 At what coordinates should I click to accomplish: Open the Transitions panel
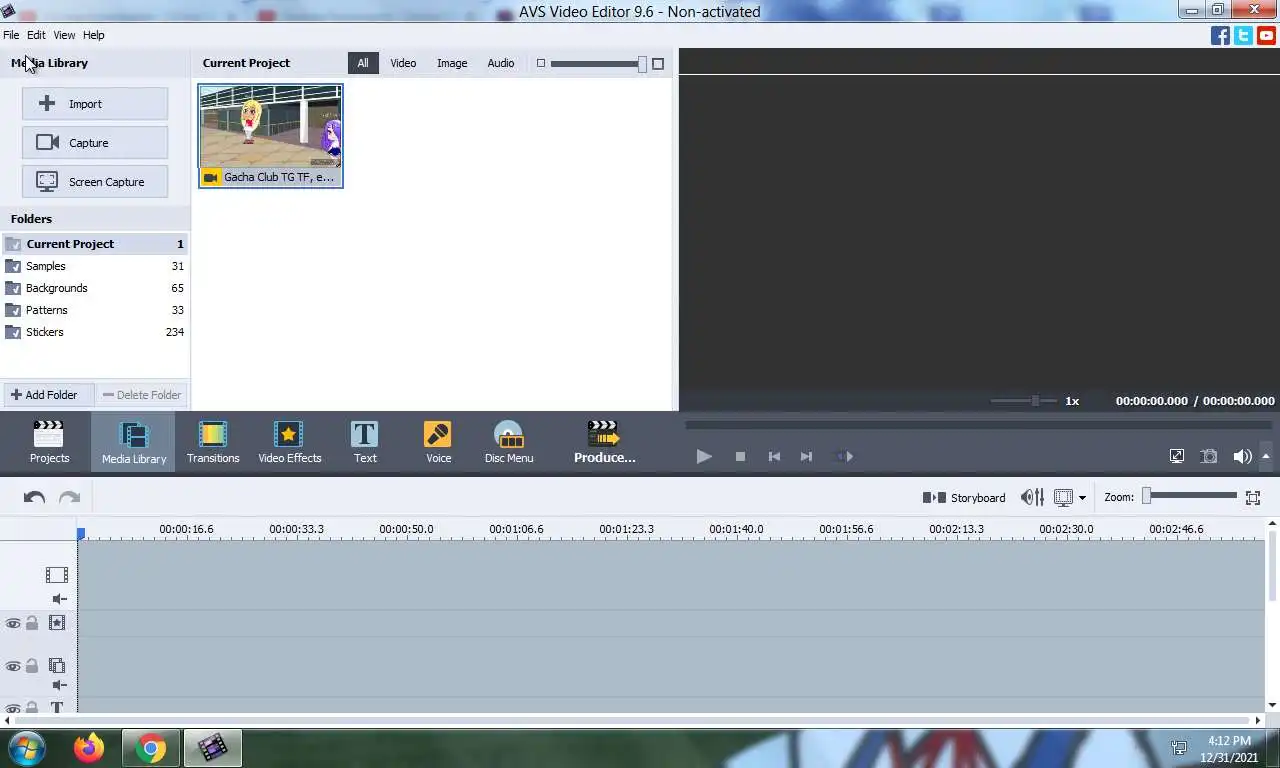[x=213, y=442]
